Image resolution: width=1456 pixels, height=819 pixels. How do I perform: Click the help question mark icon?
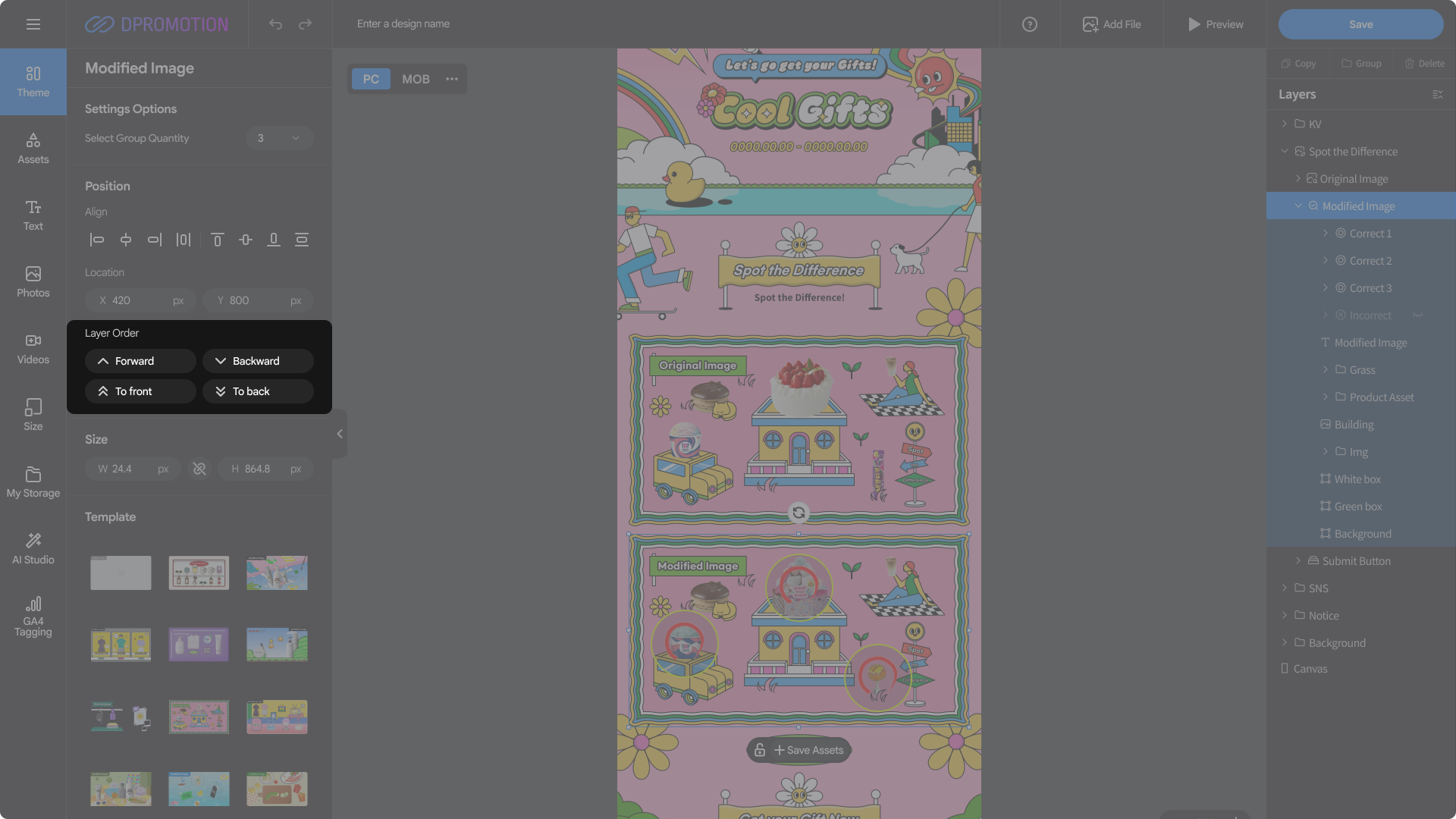click(1029, 24)
